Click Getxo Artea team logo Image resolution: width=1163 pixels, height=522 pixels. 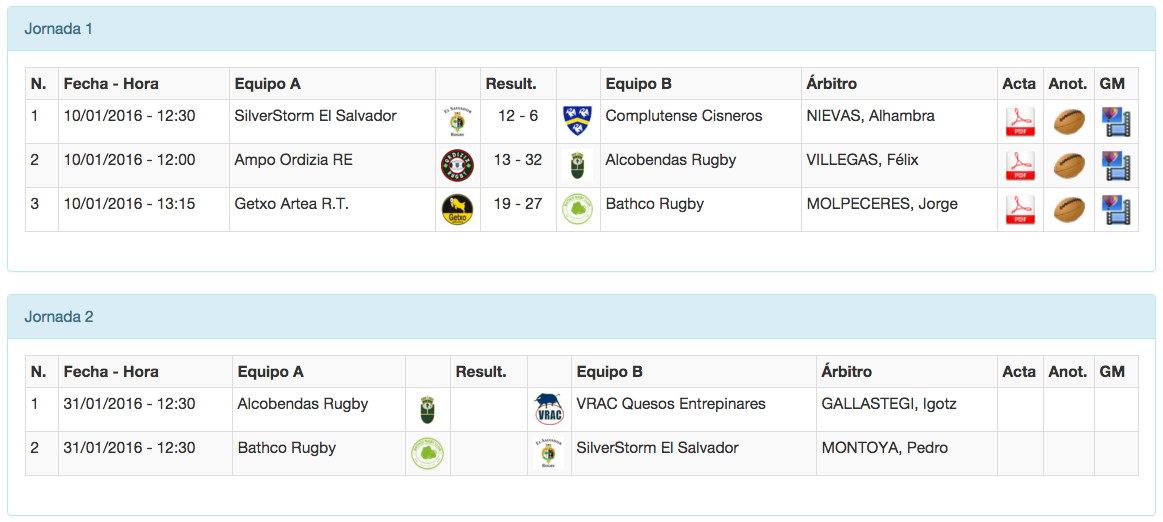tap(457, 210)
